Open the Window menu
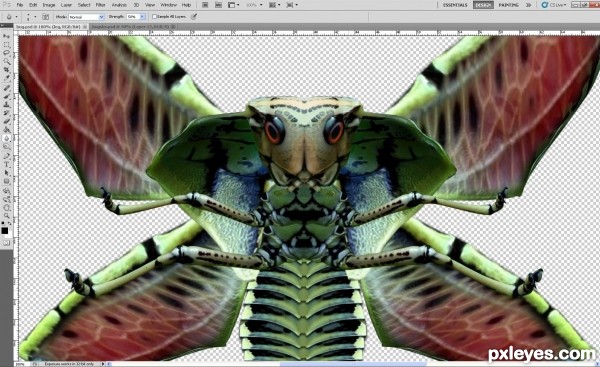The height and width of the screenshot is (367, 600). point(168,5)
